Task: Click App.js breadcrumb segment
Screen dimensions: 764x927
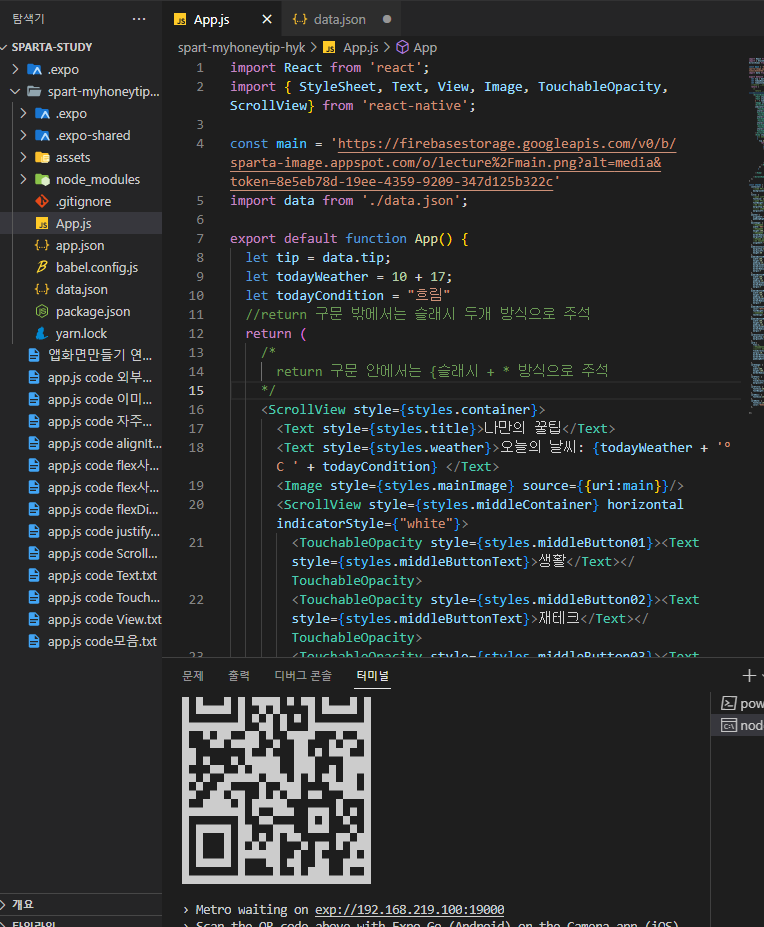Action: 360,48
